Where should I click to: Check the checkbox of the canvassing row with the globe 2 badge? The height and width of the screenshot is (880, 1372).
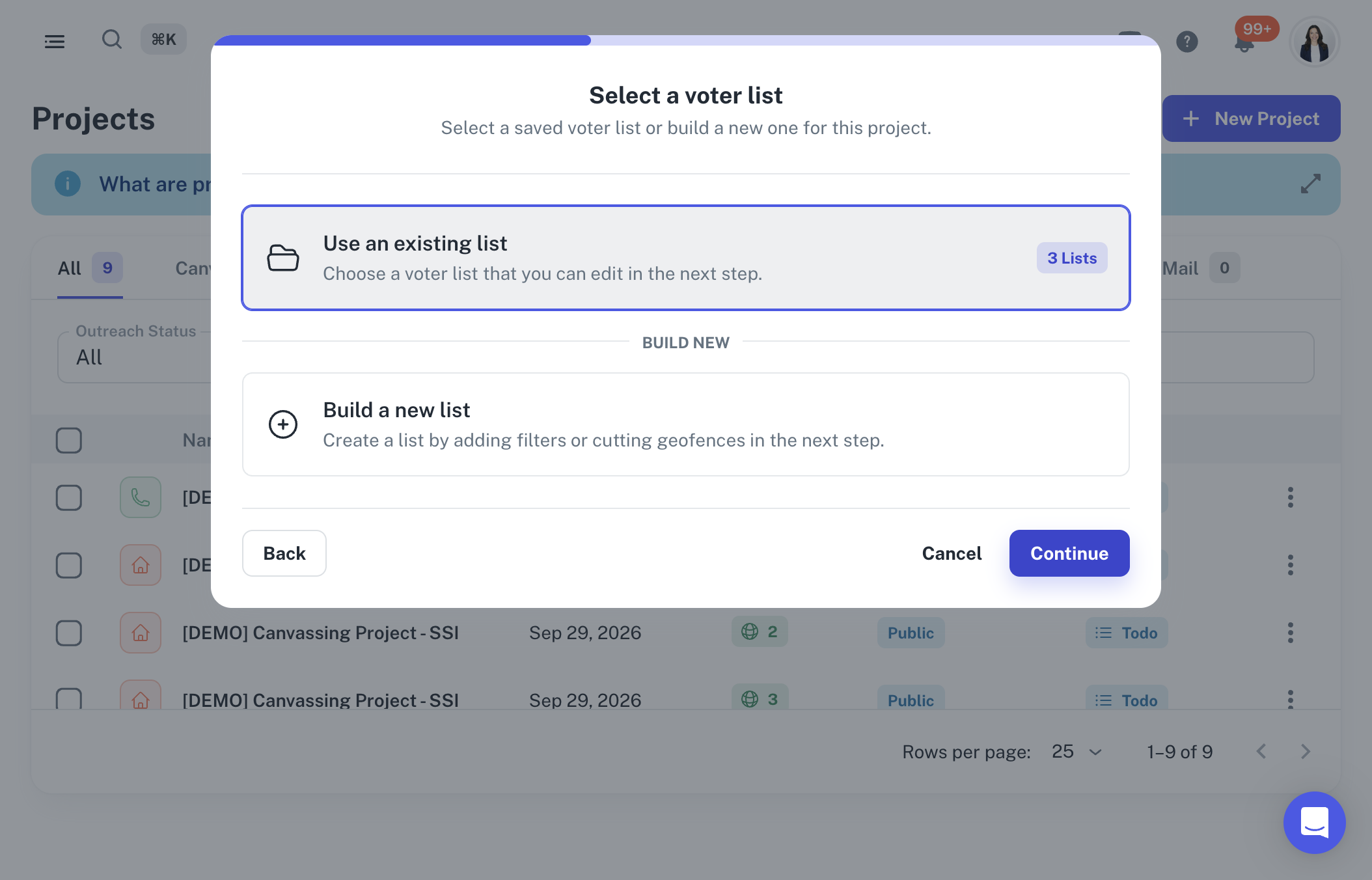[69, 633]
